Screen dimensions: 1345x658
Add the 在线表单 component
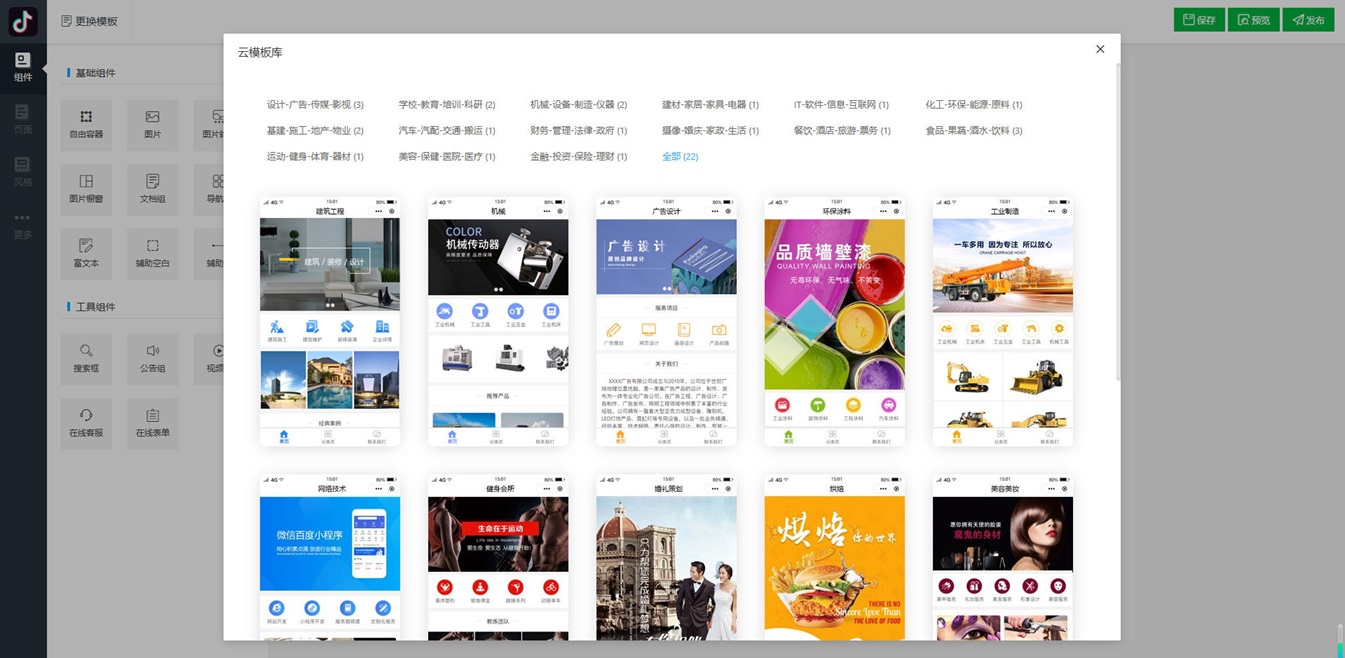(152, 423)
